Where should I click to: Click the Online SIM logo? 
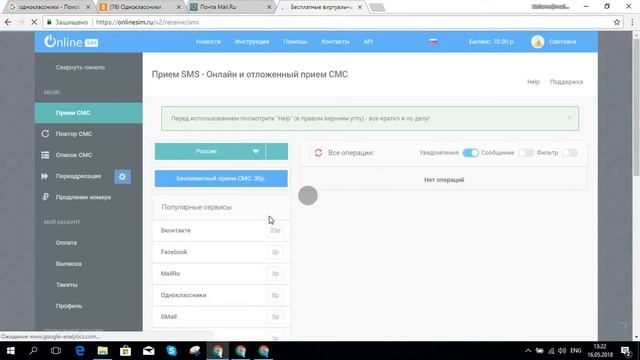click(x=71, y=42)
